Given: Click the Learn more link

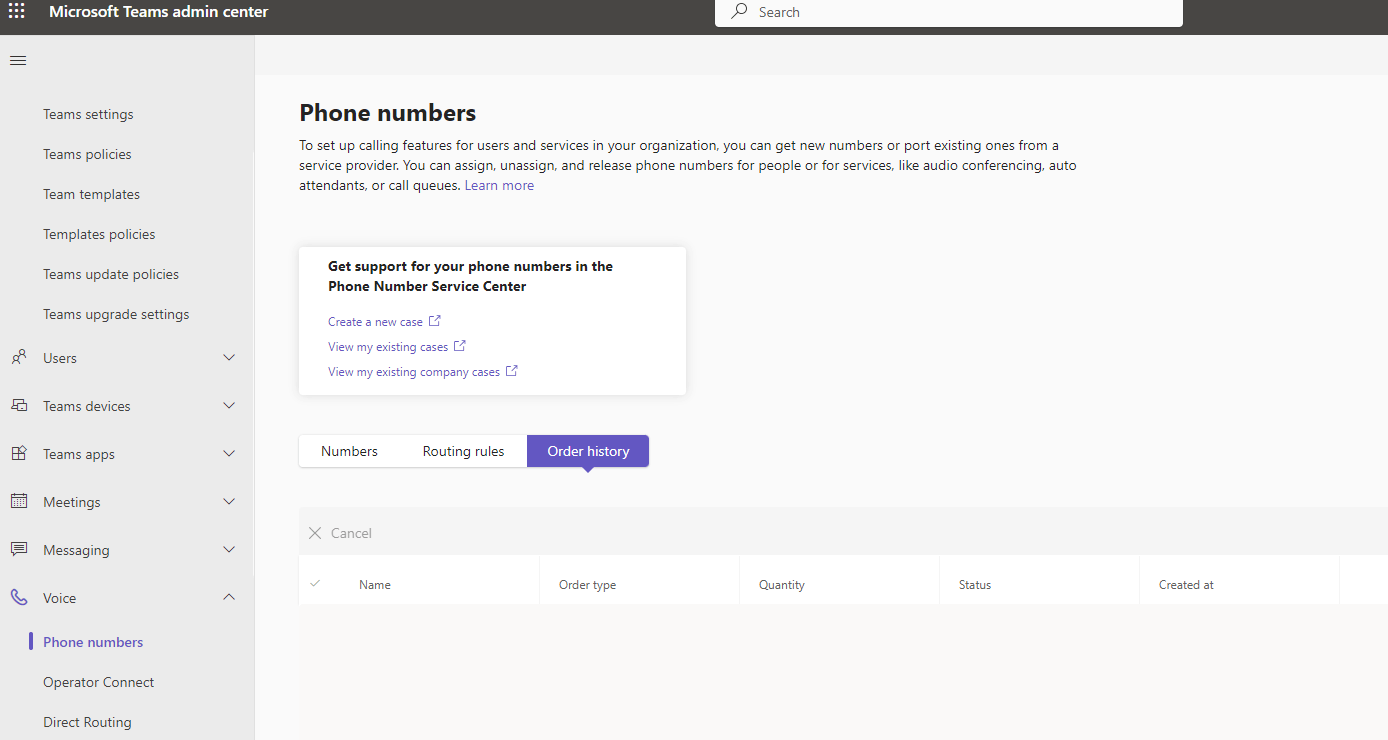Looking at the screenshot, I should tap(498, 185).
